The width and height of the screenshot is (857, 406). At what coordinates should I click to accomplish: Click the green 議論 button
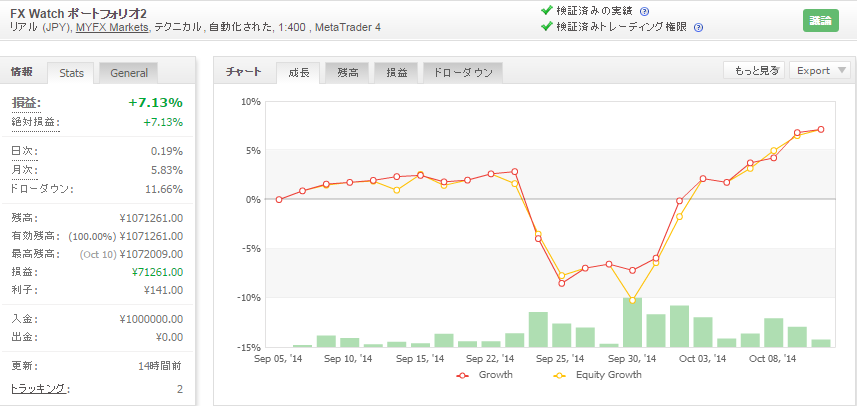(820, 20)
